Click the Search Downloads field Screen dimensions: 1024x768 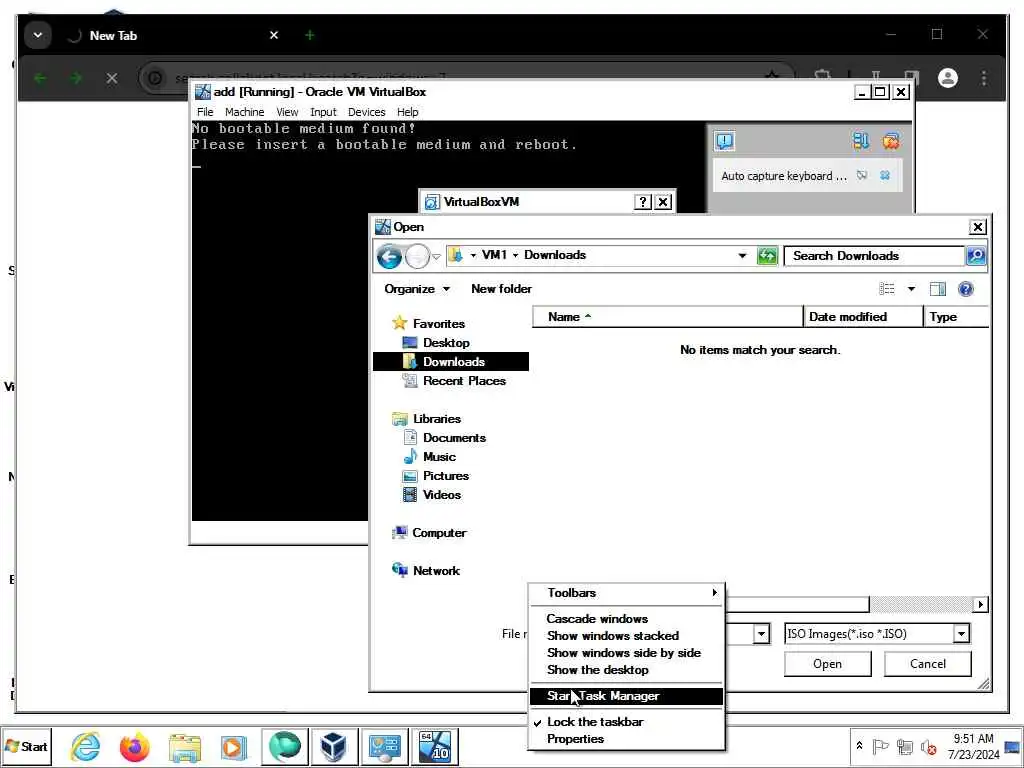(x=874, y=255)
